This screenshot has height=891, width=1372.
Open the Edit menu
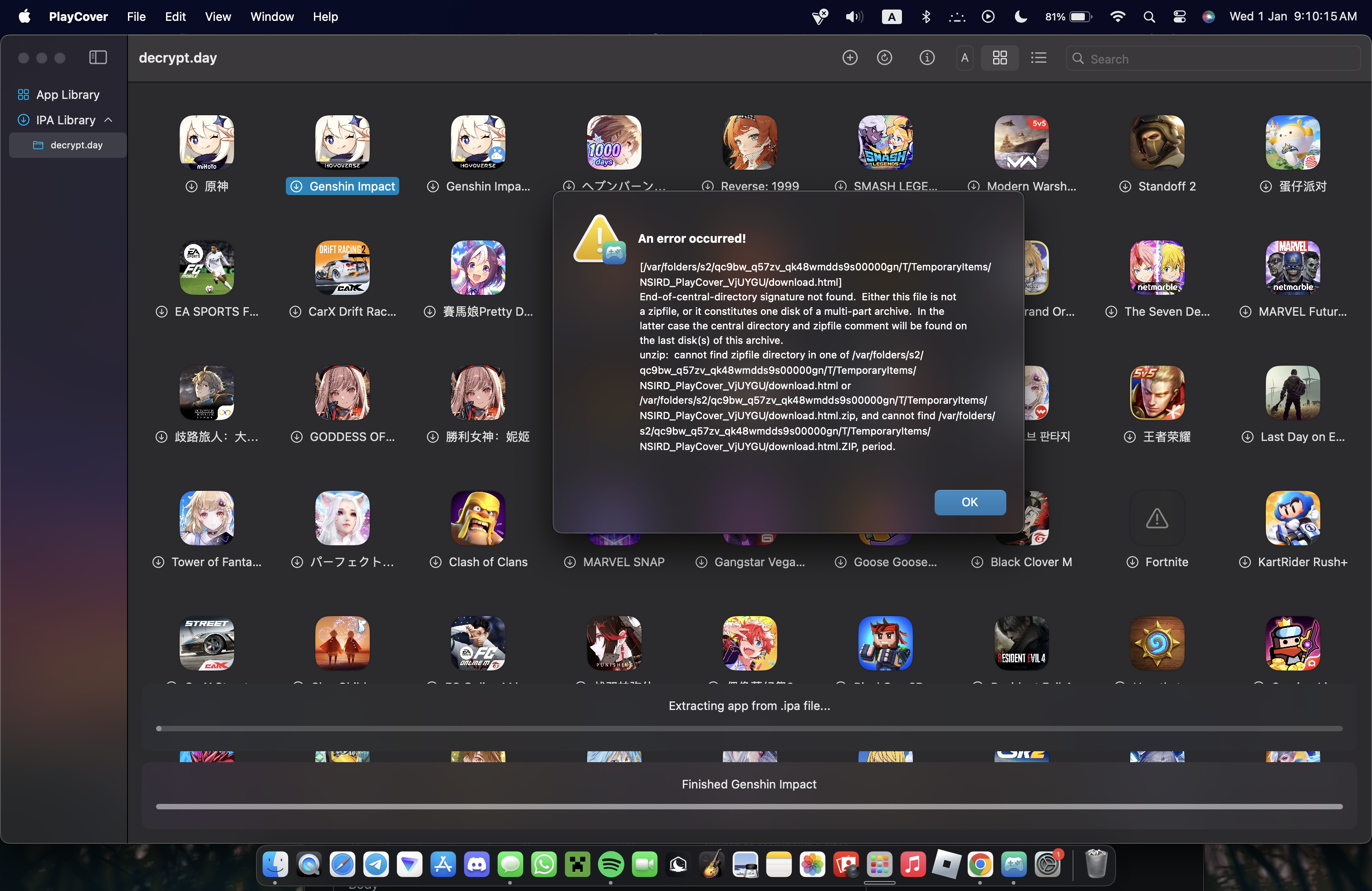(x=175, y=17)
